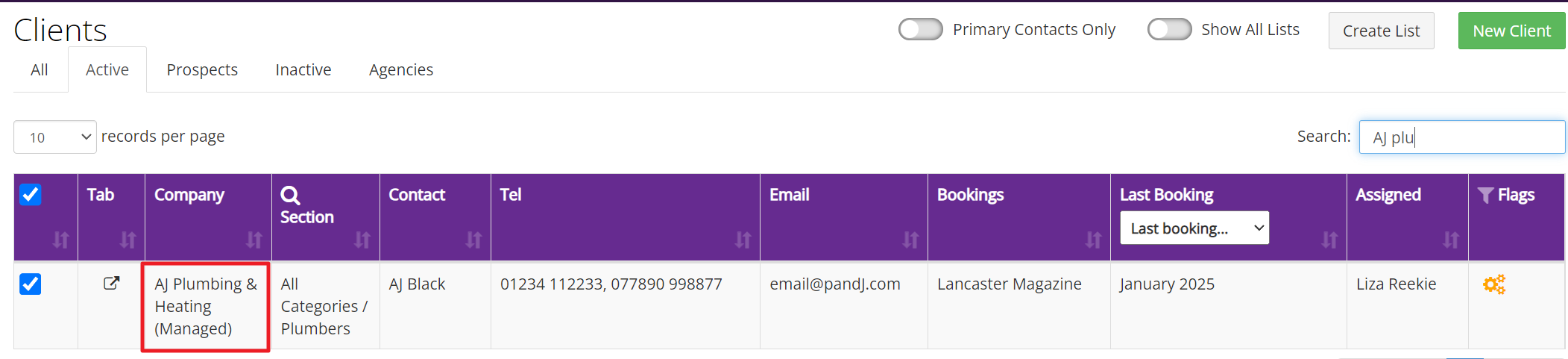This screenshot has width=1568, height=359.
Task: Click the Create List button
Action: 1381,31
